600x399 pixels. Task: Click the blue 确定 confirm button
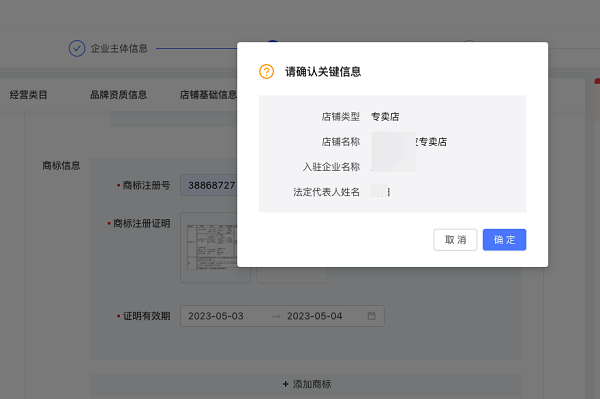tap(504, 240)
